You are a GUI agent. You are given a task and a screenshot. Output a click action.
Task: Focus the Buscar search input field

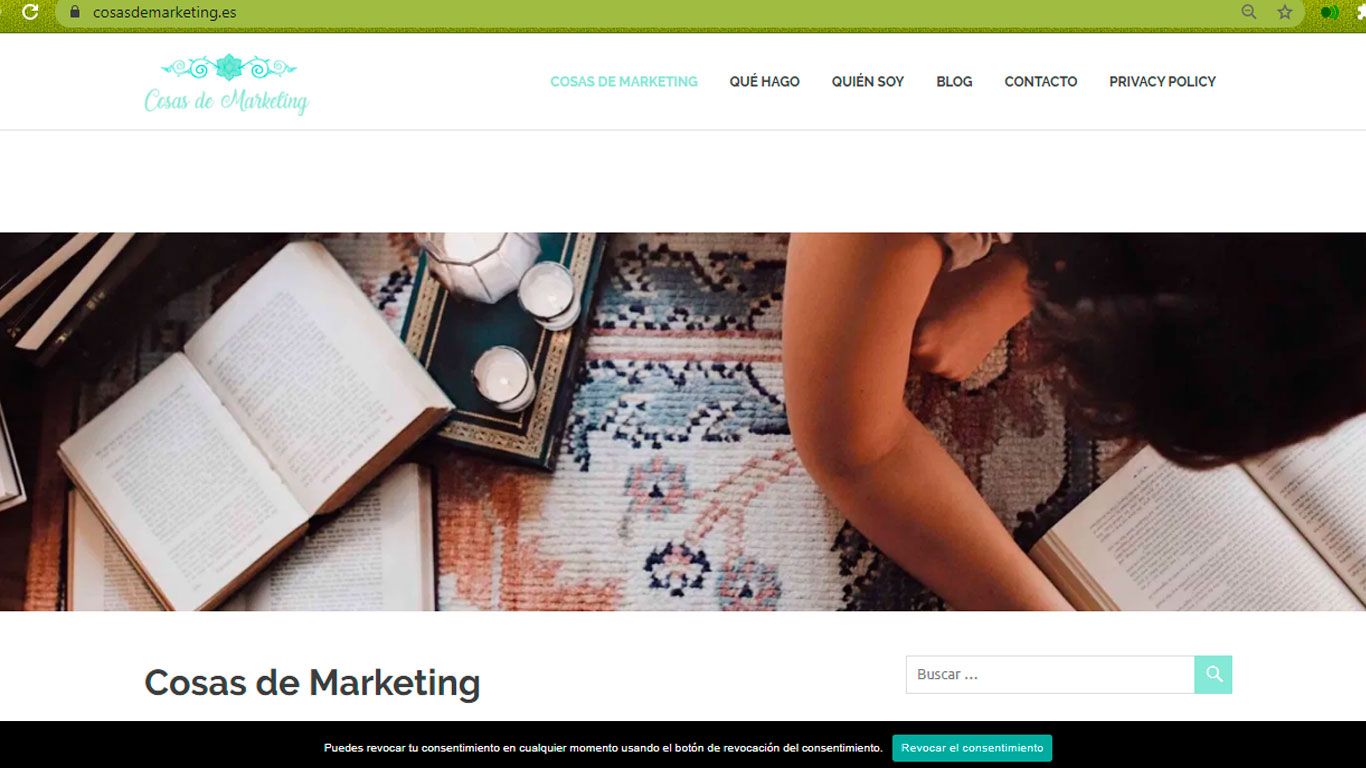[1050, 674]
